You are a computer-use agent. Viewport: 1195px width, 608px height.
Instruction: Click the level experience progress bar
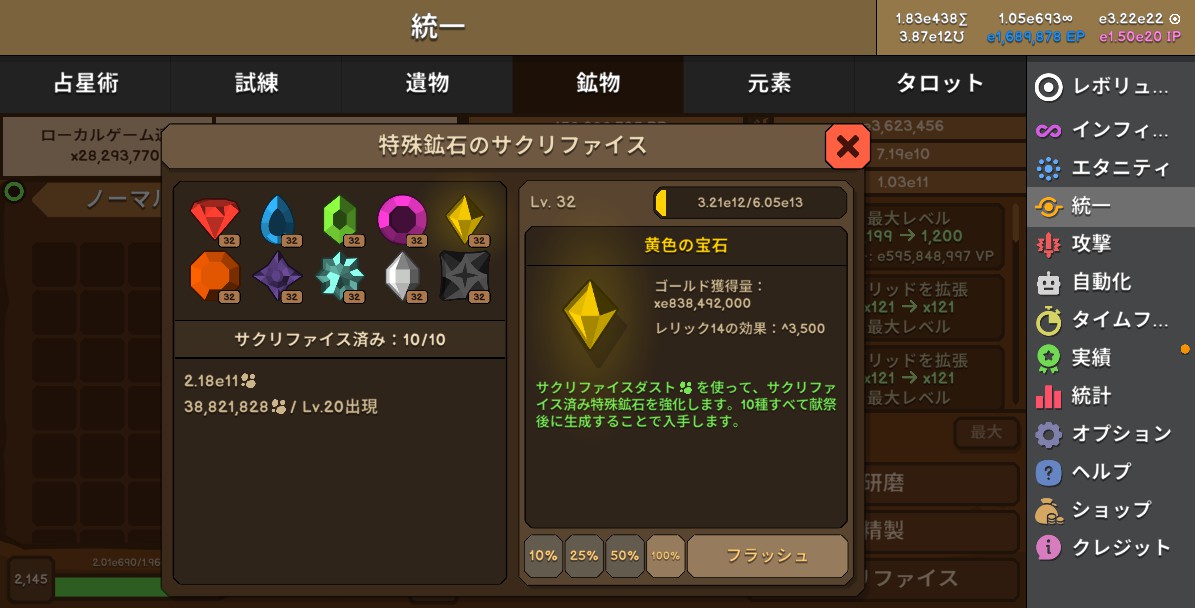[x=750, y=203]
